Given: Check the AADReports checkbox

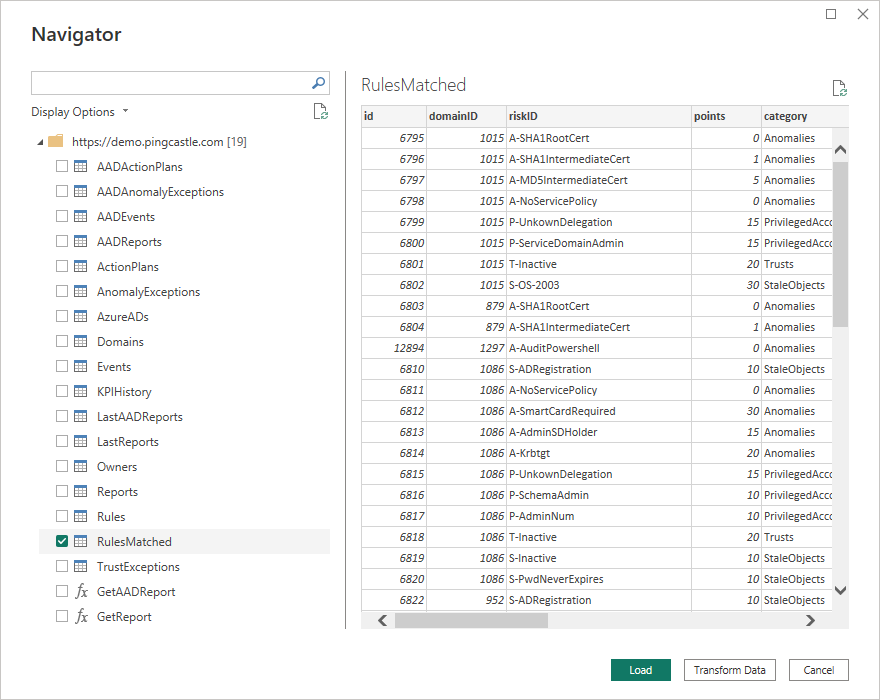Looking at the screenshot, I should (x=62, y=241).
